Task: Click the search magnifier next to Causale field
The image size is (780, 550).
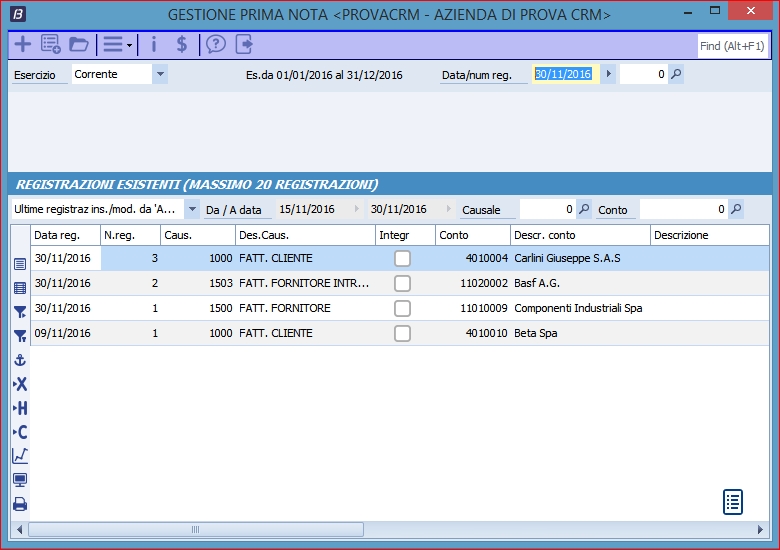Action: tap(585, 209)
